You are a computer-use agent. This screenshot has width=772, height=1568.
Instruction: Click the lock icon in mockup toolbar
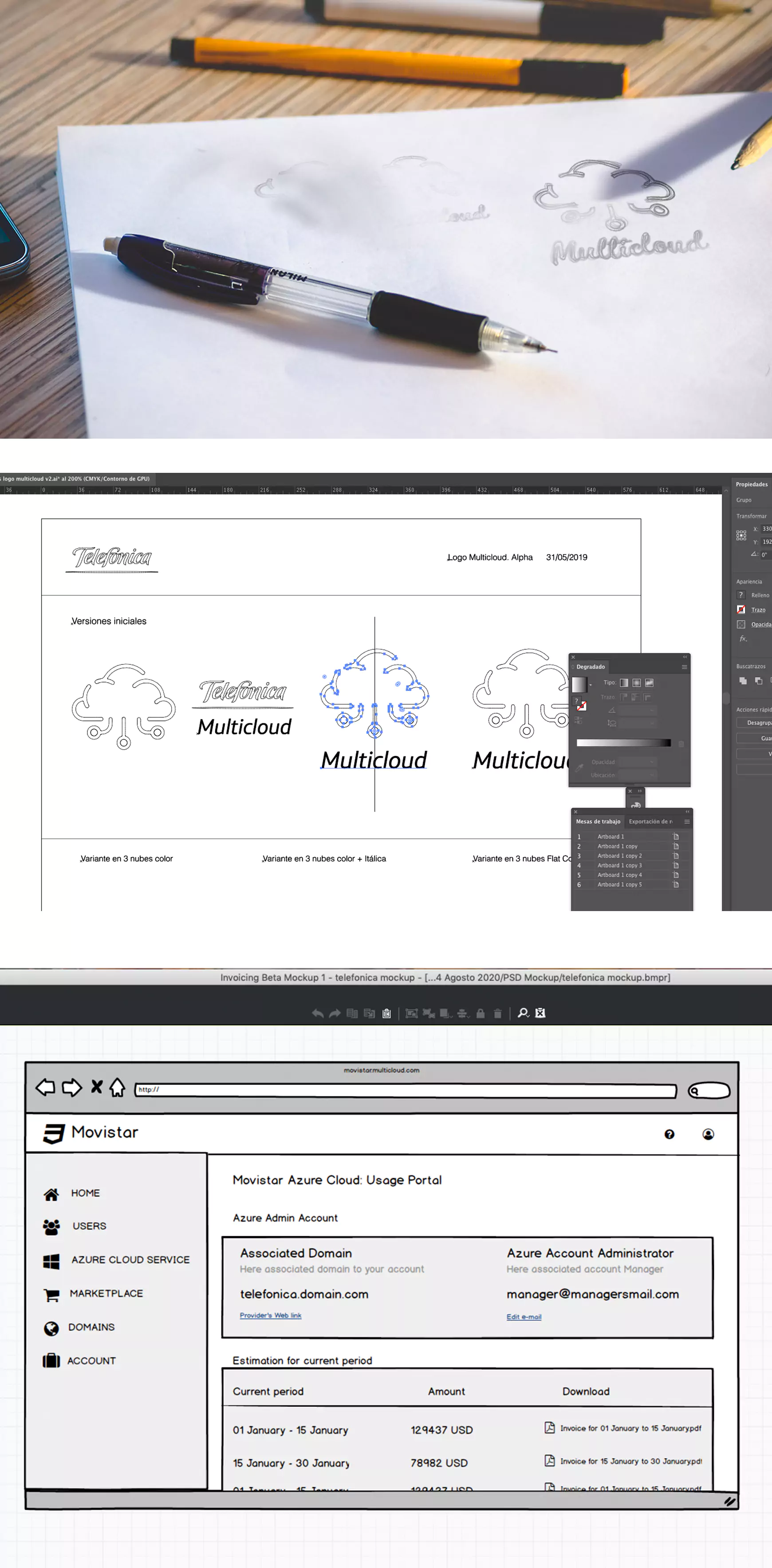pyautogui.click(x=481, y=1014)
